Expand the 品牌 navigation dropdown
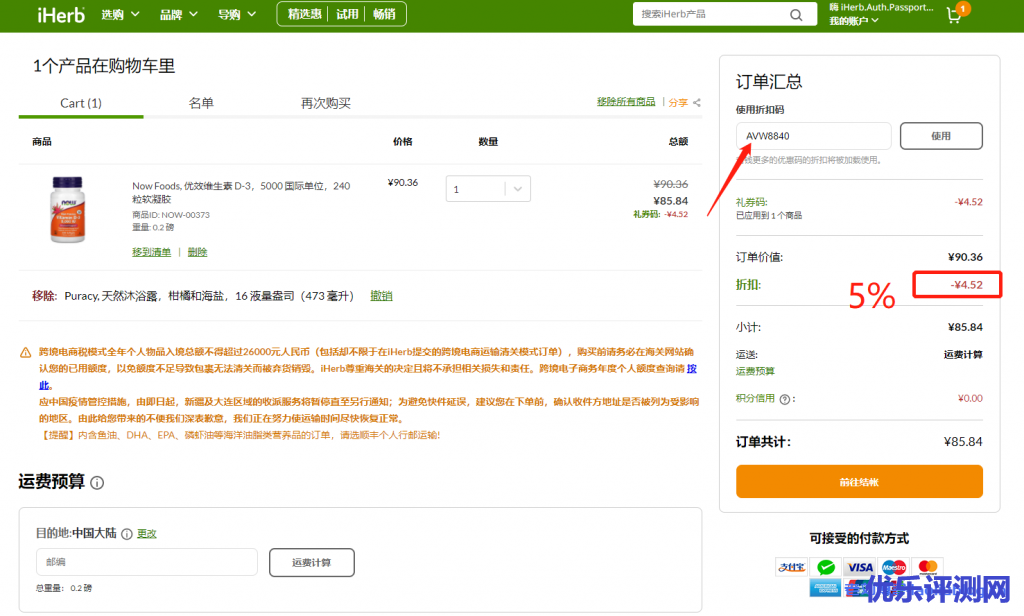The image size is (1024, 616). (178, 15)
